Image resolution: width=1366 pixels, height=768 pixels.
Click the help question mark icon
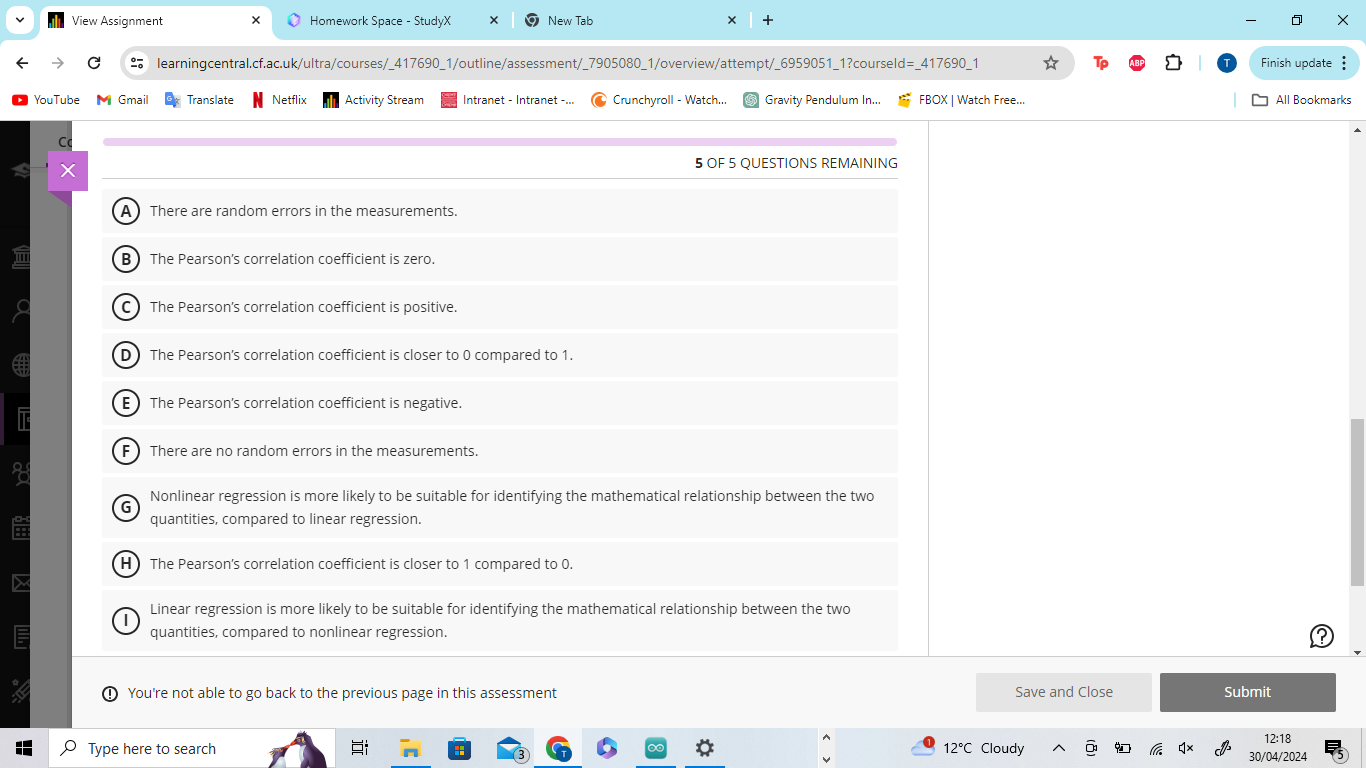[1321, 636]
